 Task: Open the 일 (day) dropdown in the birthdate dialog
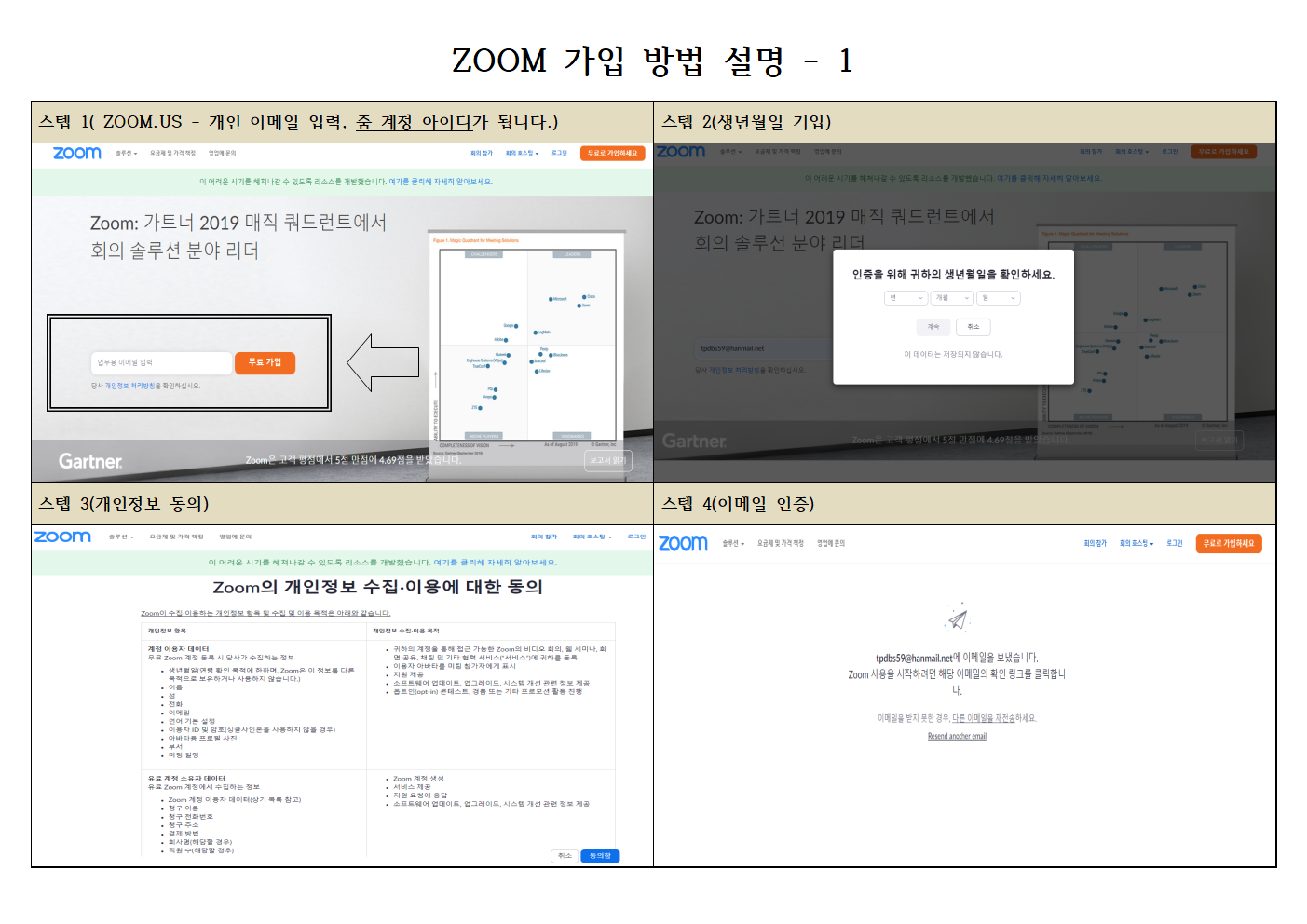[x=999, y=298]
